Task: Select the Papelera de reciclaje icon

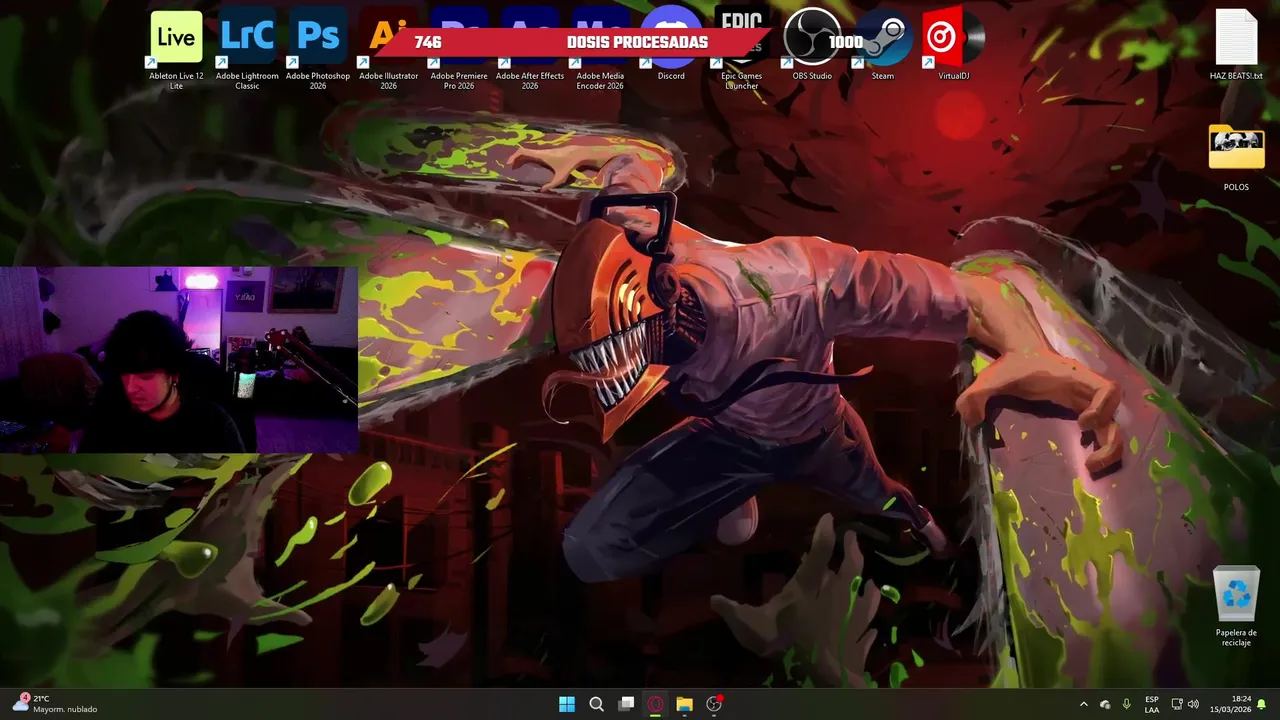Action: click(1236, 606)
